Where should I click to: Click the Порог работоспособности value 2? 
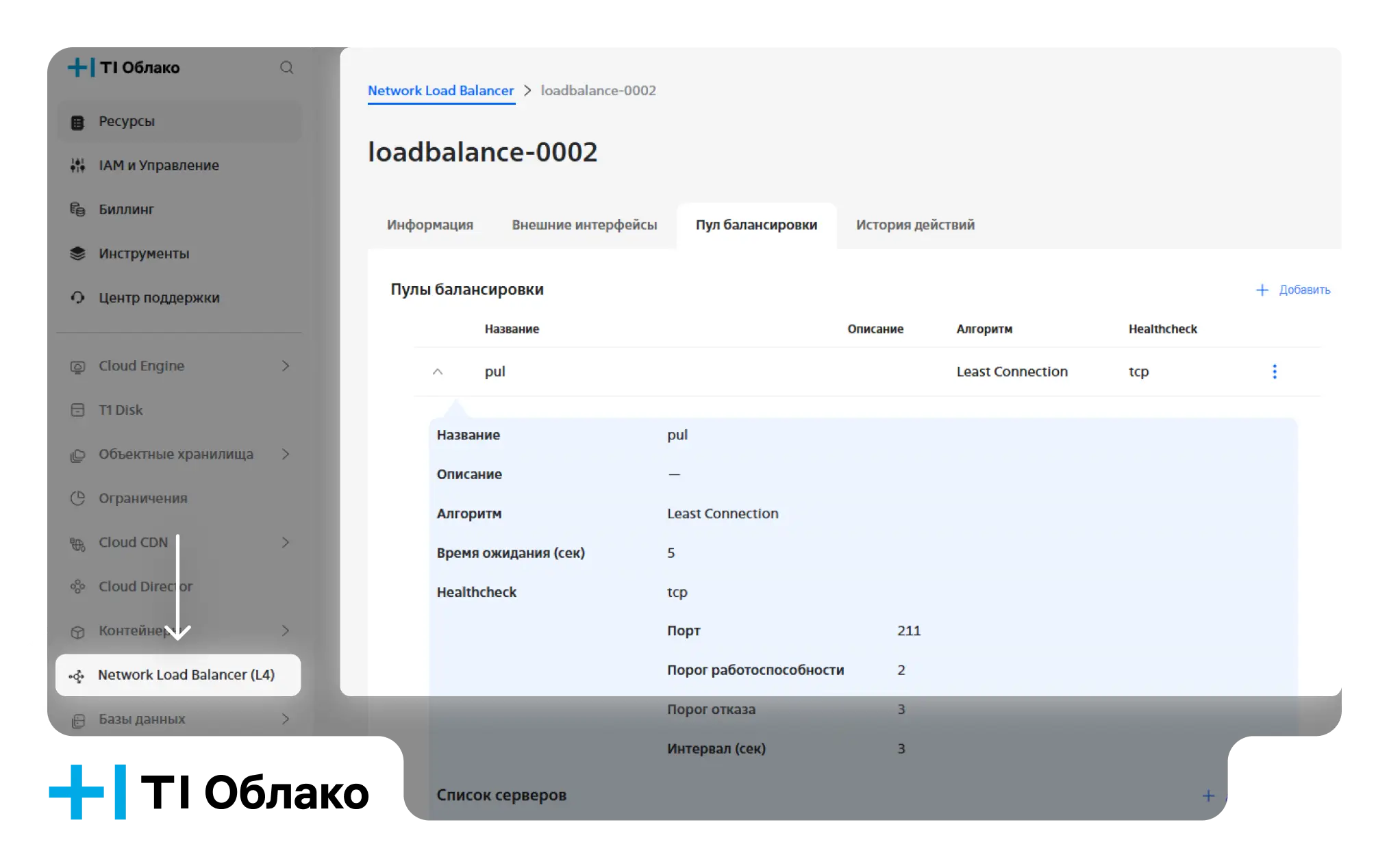901,670
